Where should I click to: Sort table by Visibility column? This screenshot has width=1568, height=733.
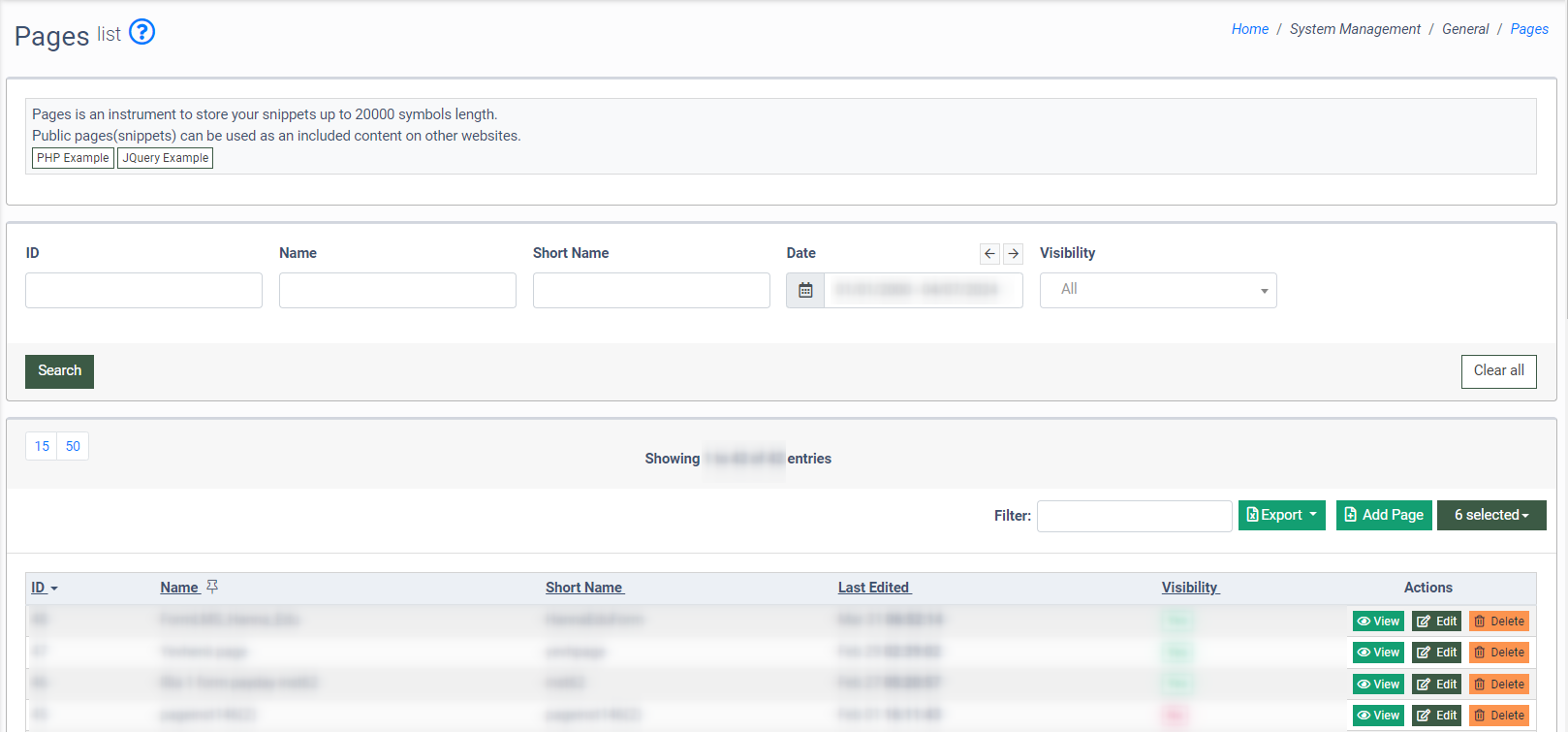[1189, 588]
